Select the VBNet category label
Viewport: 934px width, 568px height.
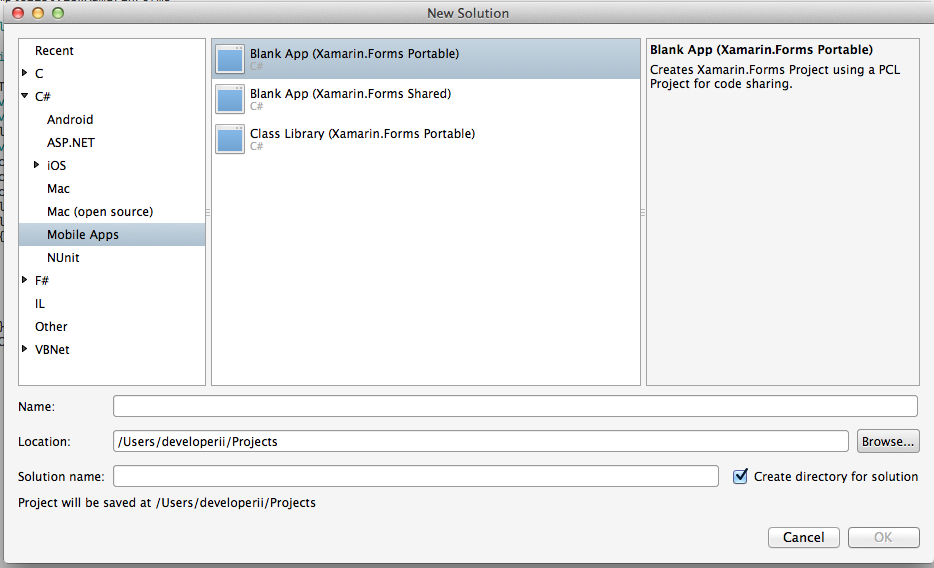pyautogui.click(x=52, y=349)
